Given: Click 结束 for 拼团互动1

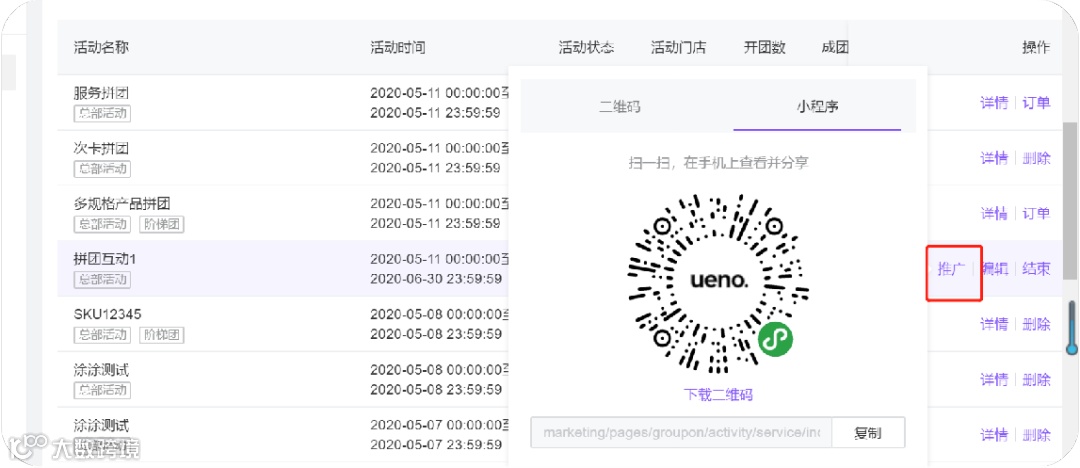Looking at the screenshot, I should point(1036,269).
